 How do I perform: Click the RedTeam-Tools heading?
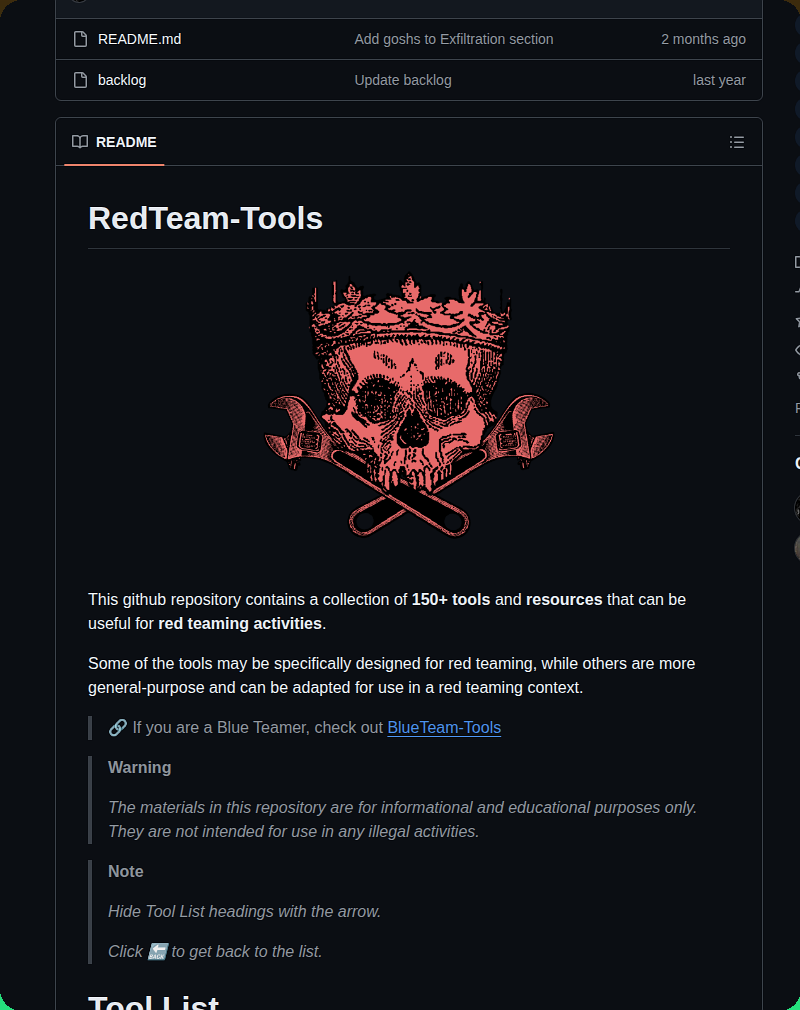pos(205,218)
